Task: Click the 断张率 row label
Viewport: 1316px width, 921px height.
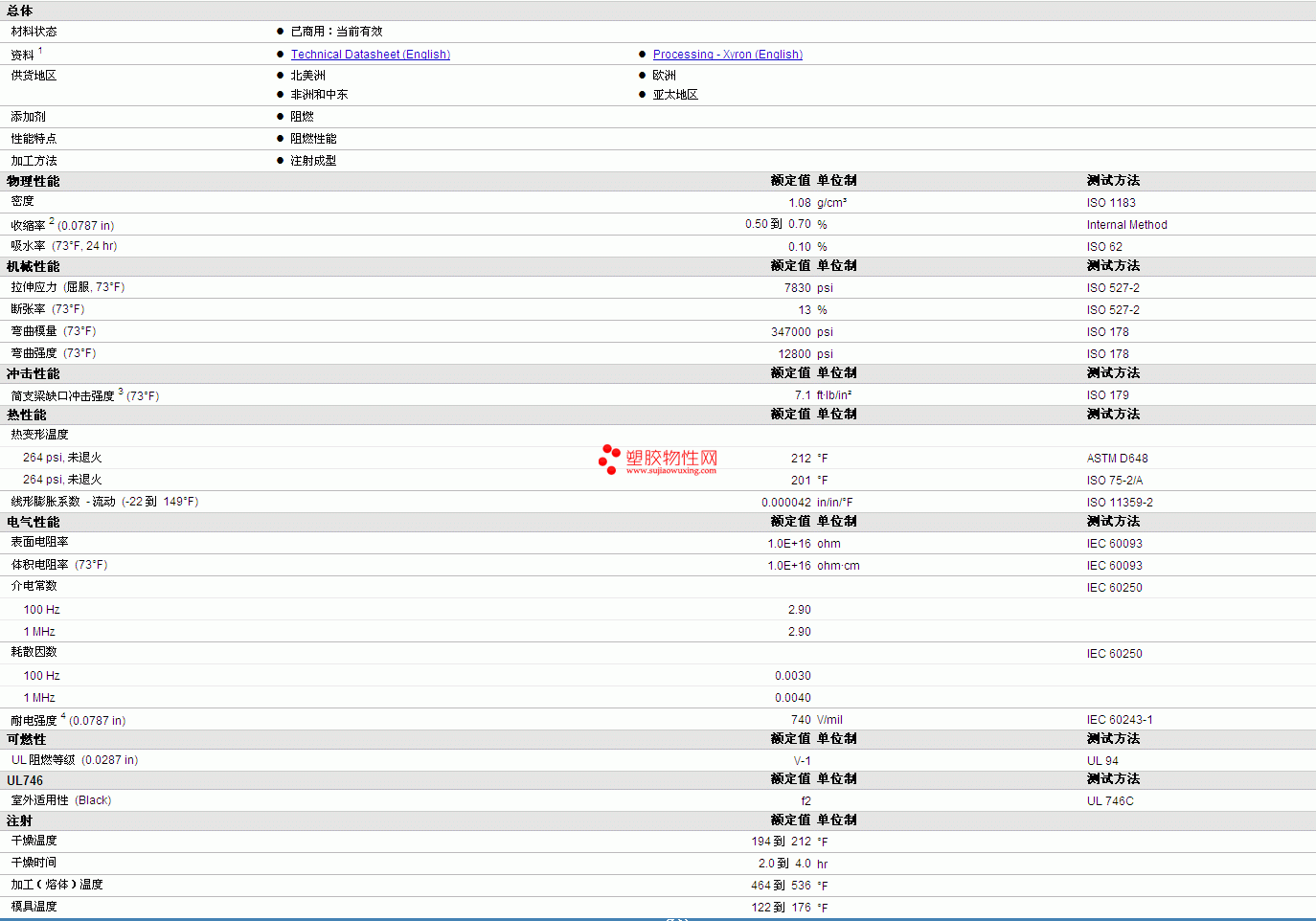Action: click(x=47, y=309)
